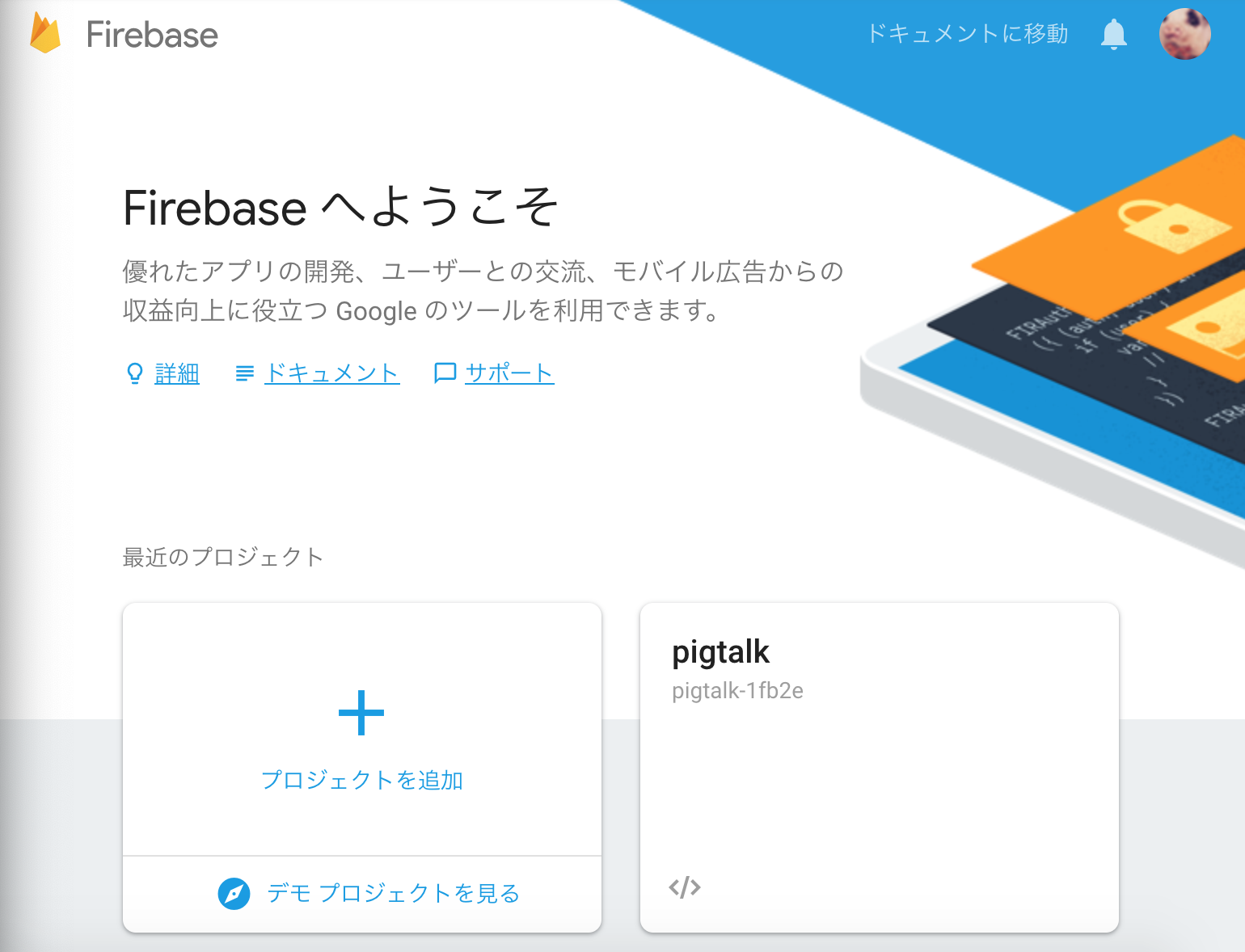Screen dimensions: 1245x952
Task: Follow the ドキュメント link
Action: tap(332, 373)
